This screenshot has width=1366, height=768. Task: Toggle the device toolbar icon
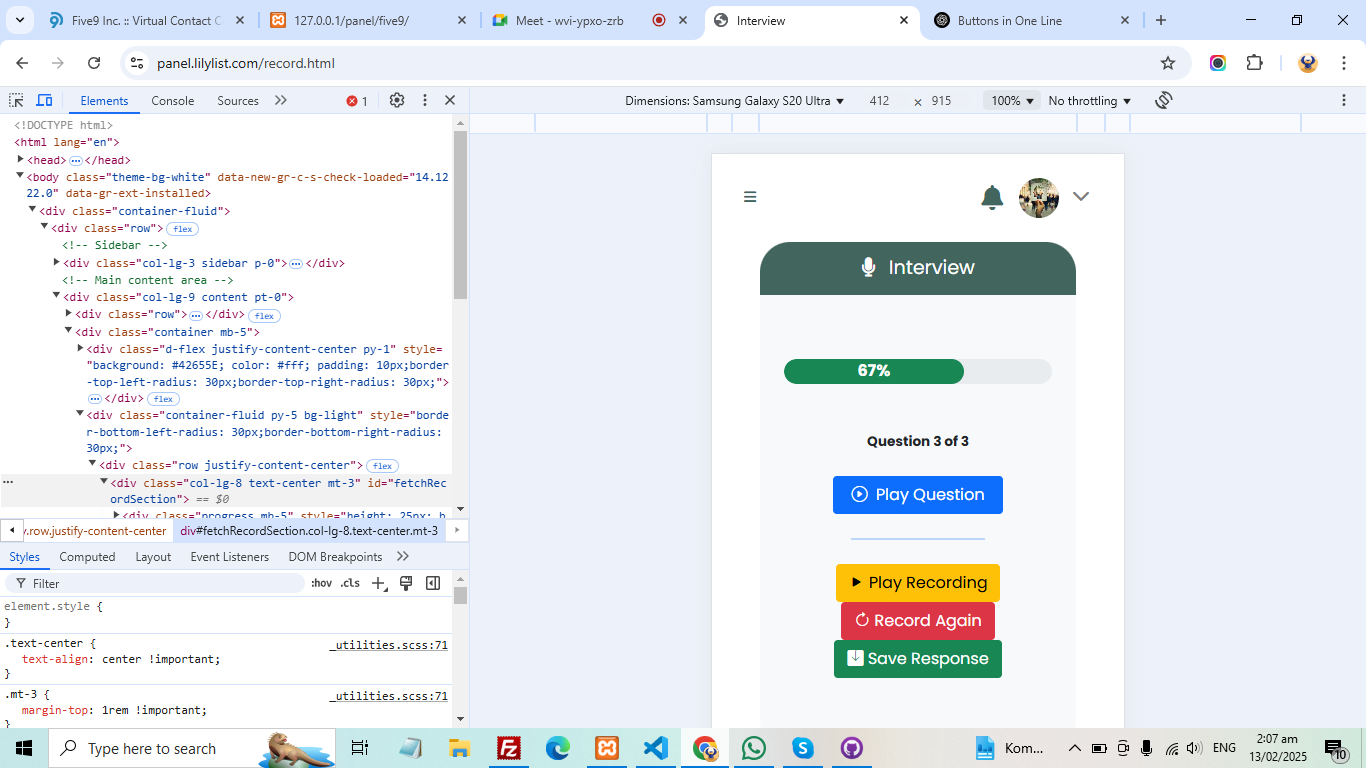click(44, 100)
